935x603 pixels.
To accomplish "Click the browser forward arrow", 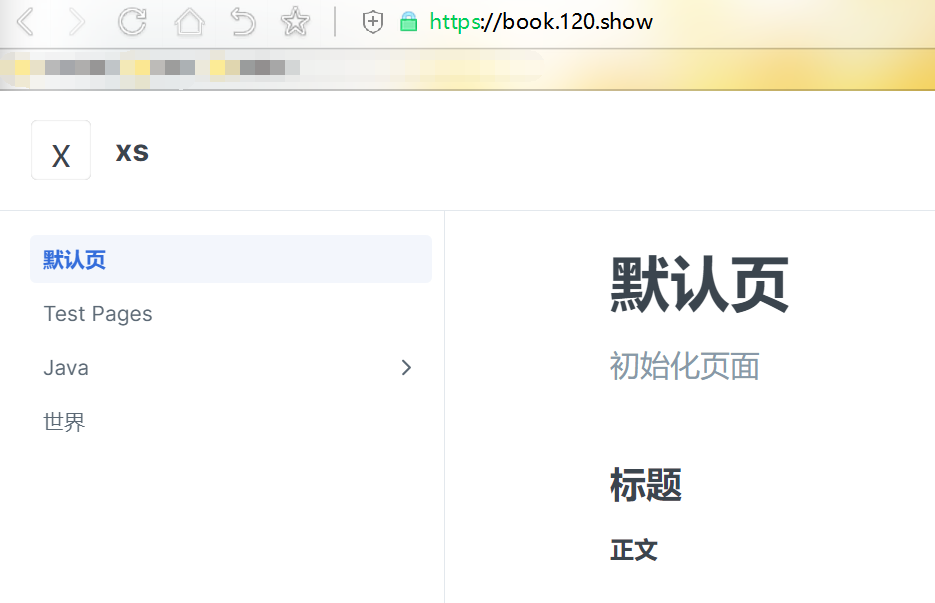I will point(77,21).
